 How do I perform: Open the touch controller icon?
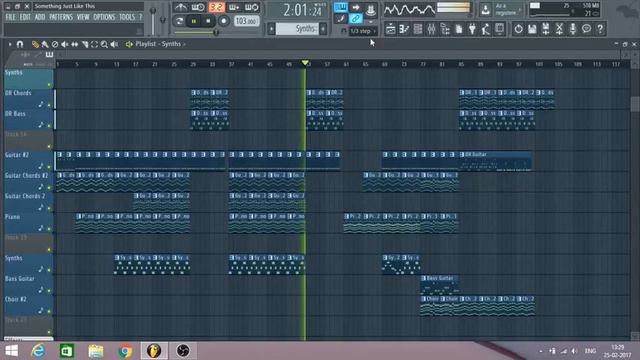(499, 29)
